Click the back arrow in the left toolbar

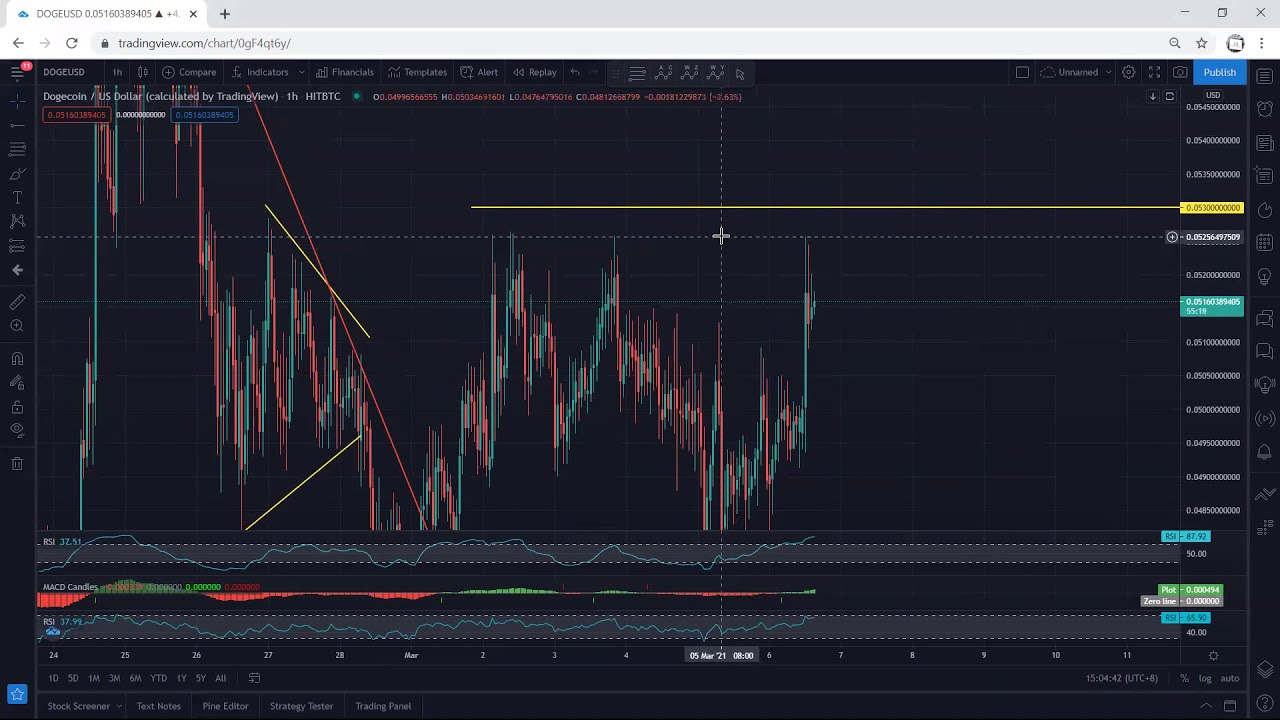click(x=17, y=270)
